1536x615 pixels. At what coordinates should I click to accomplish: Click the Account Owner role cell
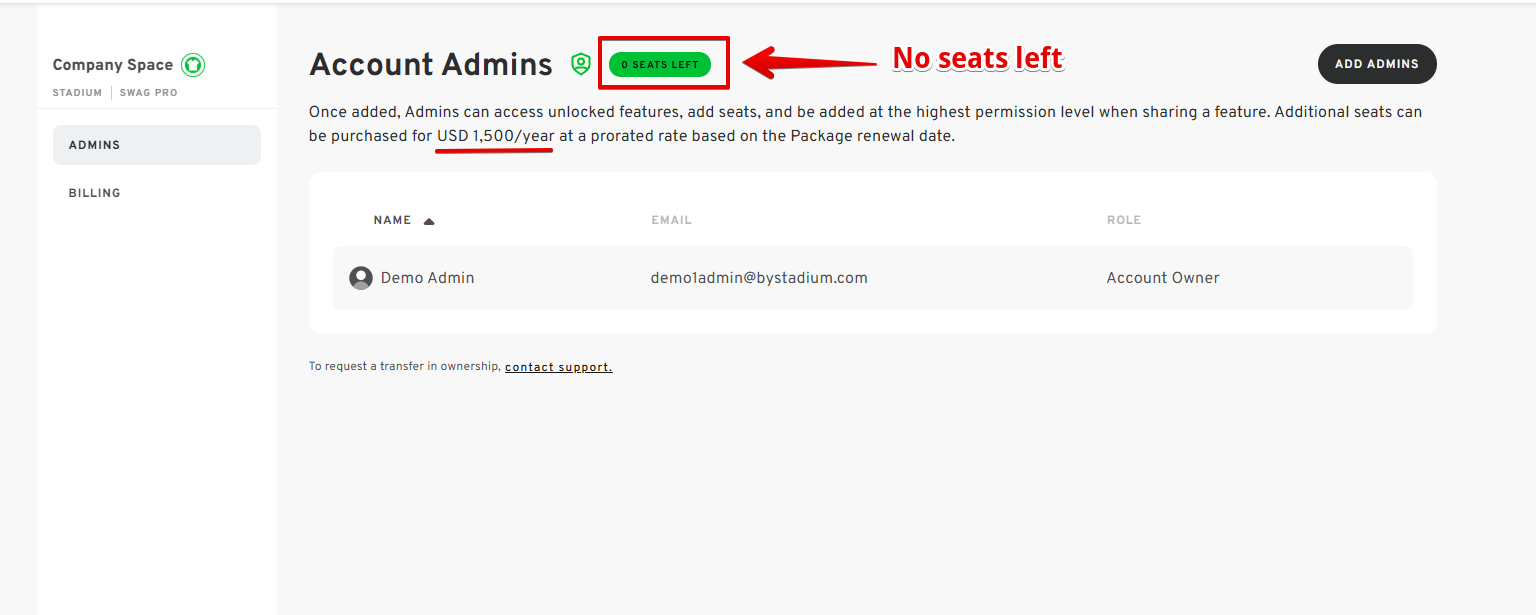tap(1163, 278)
